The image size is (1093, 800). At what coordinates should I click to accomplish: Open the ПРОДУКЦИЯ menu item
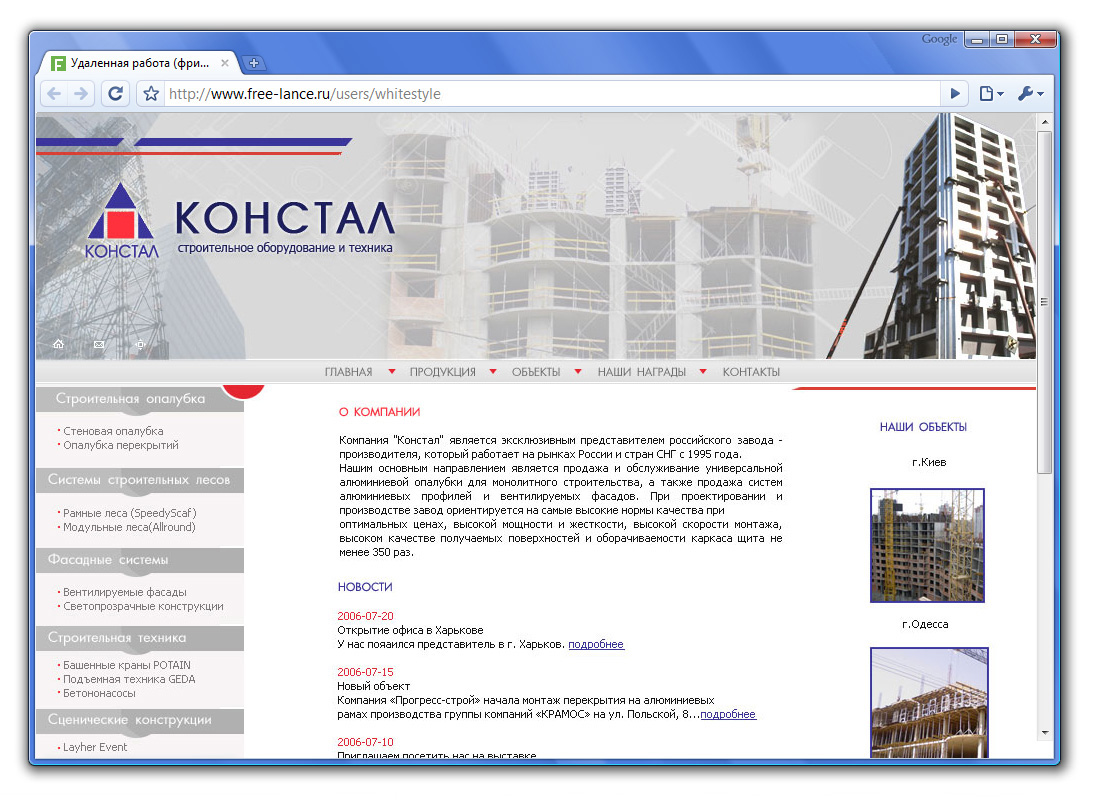tap(443, 372)
